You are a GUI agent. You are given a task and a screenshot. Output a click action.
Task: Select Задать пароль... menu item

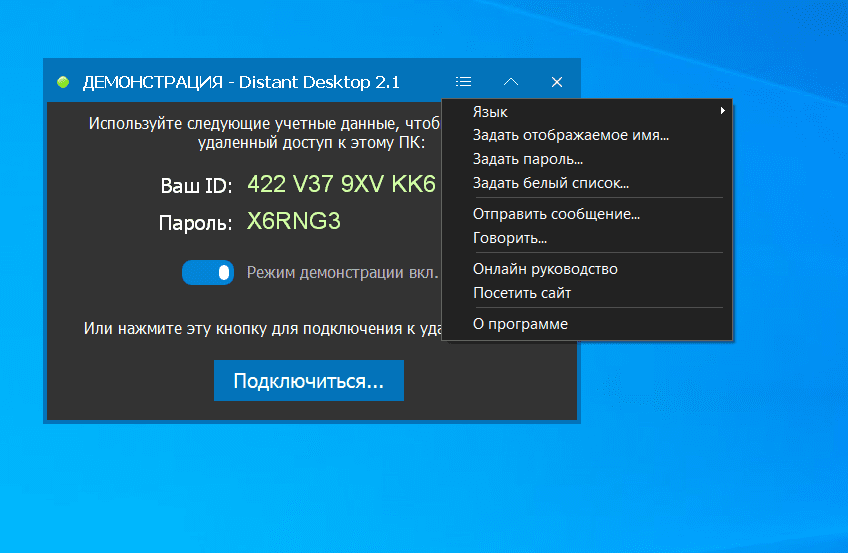click(587, 159)
